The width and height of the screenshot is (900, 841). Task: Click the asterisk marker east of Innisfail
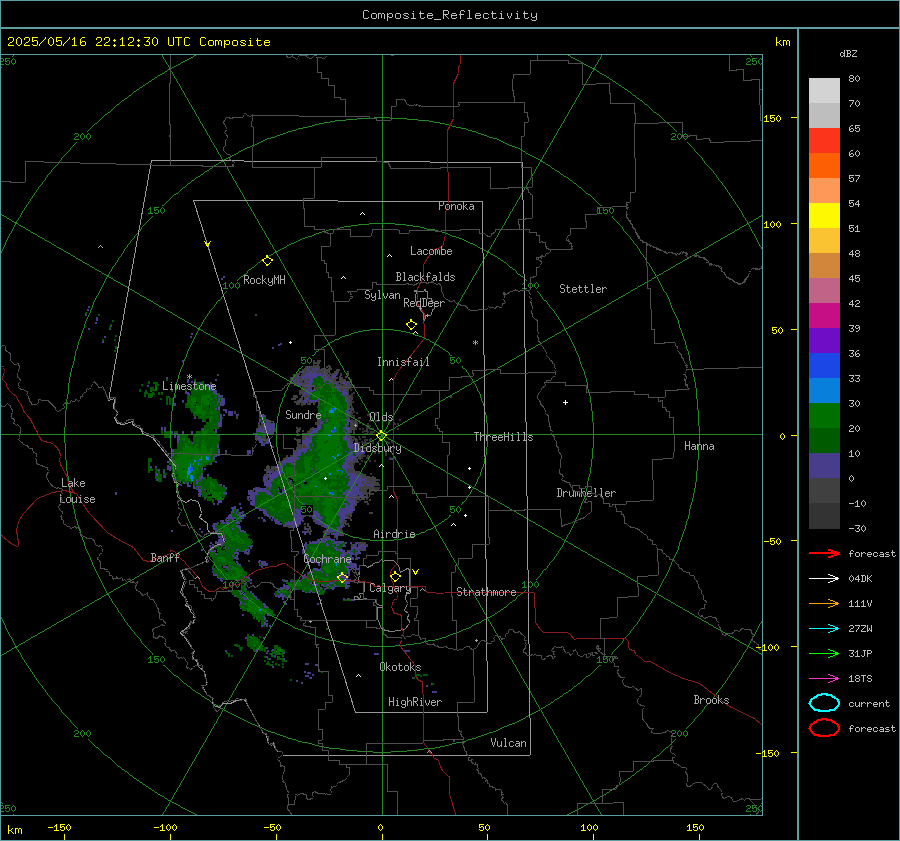tap(475, 343)
